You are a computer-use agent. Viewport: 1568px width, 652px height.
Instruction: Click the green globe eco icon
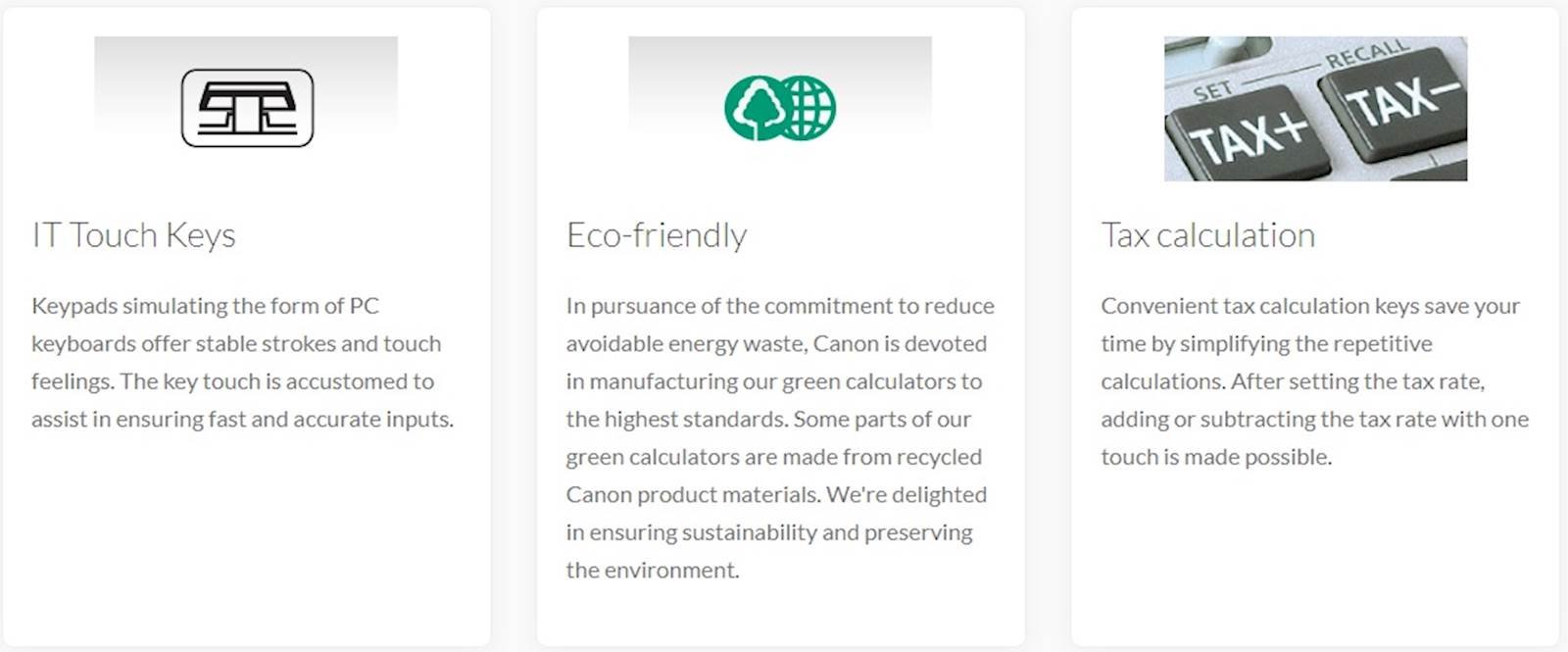click(x=807, y=108)
